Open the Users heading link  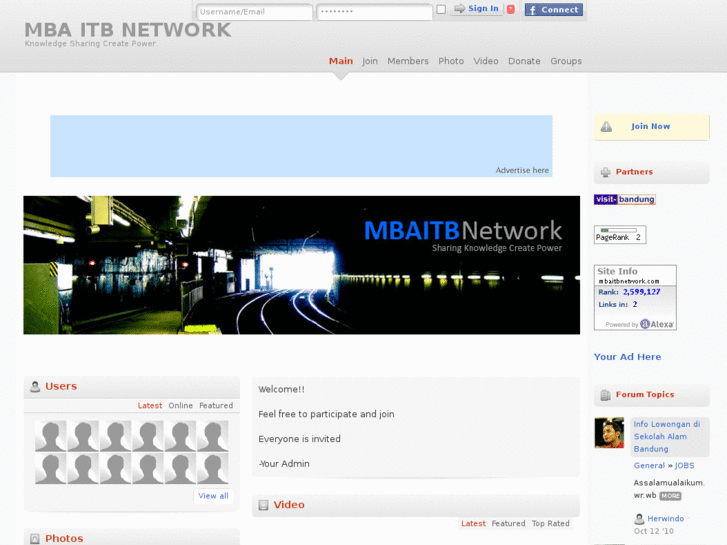pos(61,386)
